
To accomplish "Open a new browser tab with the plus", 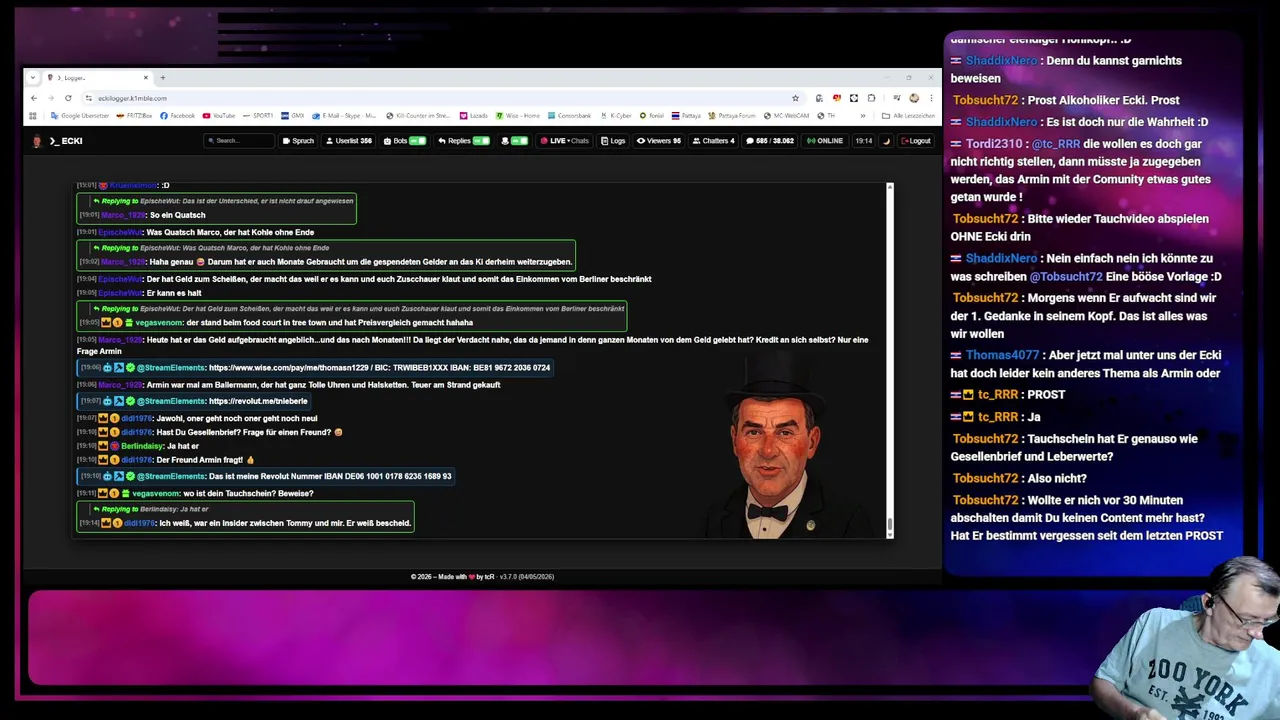I will 163,77.
